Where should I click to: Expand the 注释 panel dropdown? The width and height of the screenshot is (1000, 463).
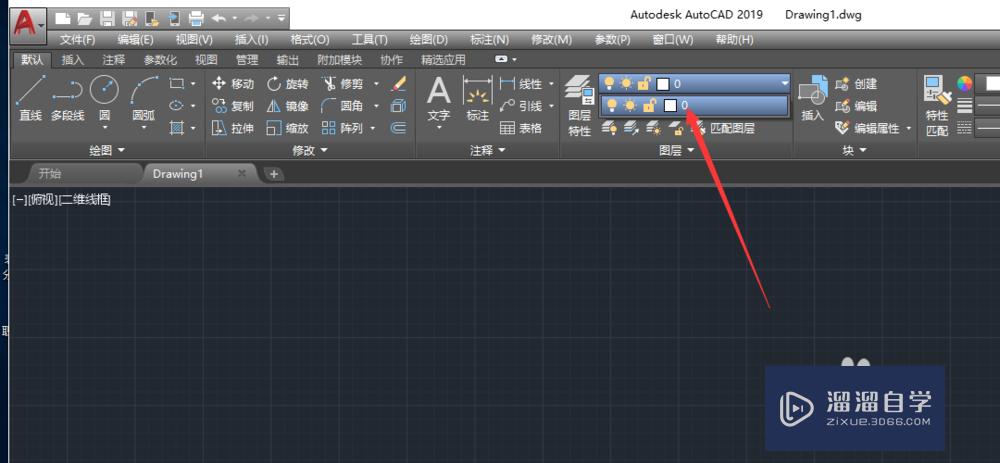pos(487,151)
